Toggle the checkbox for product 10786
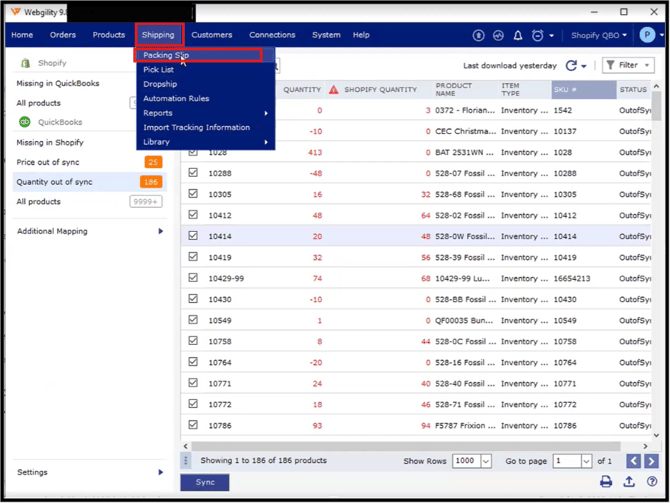The image size is (670, 503). point(193,426)
